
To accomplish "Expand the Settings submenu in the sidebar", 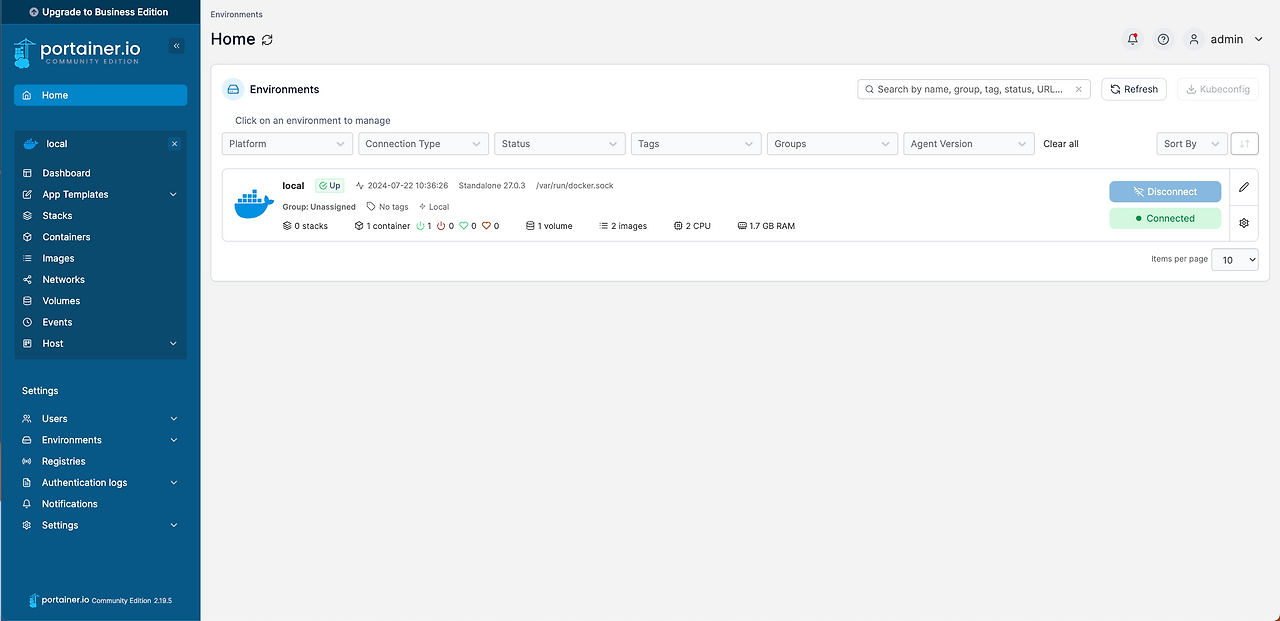I will 173,525.
